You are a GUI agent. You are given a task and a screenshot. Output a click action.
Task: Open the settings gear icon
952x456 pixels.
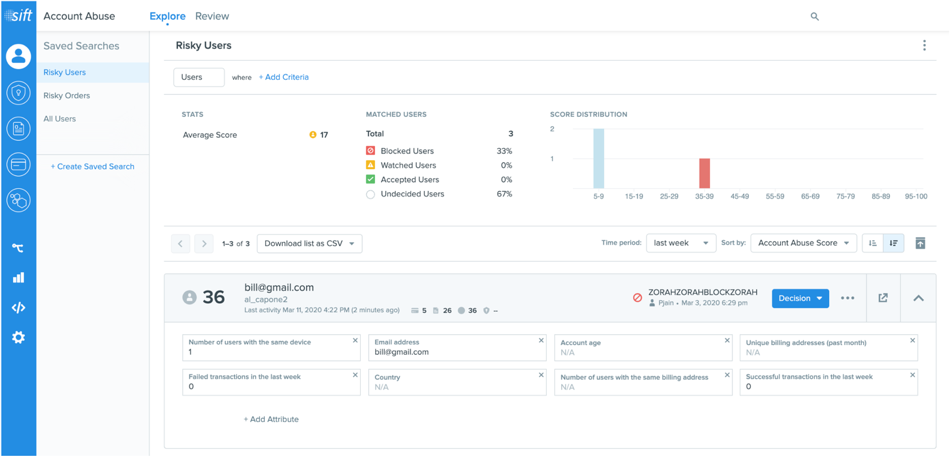18,338
